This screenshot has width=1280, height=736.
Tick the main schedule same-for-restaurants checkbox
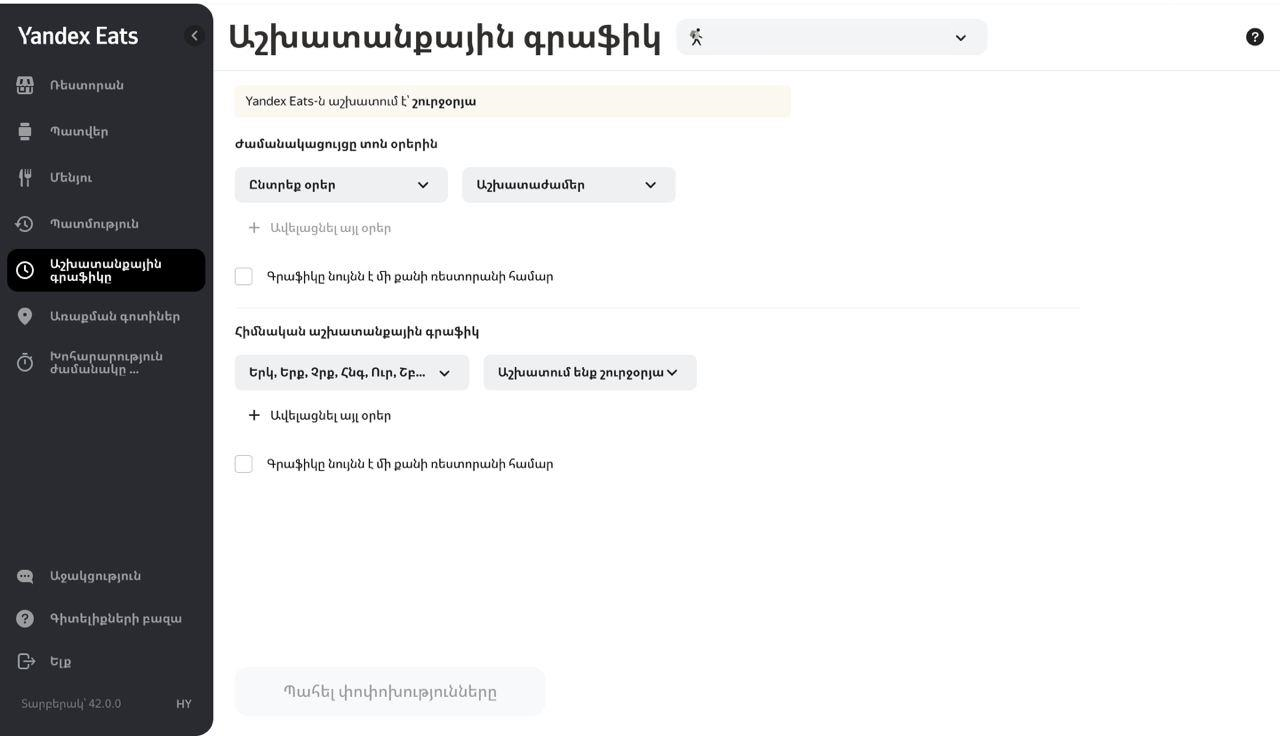244,464
